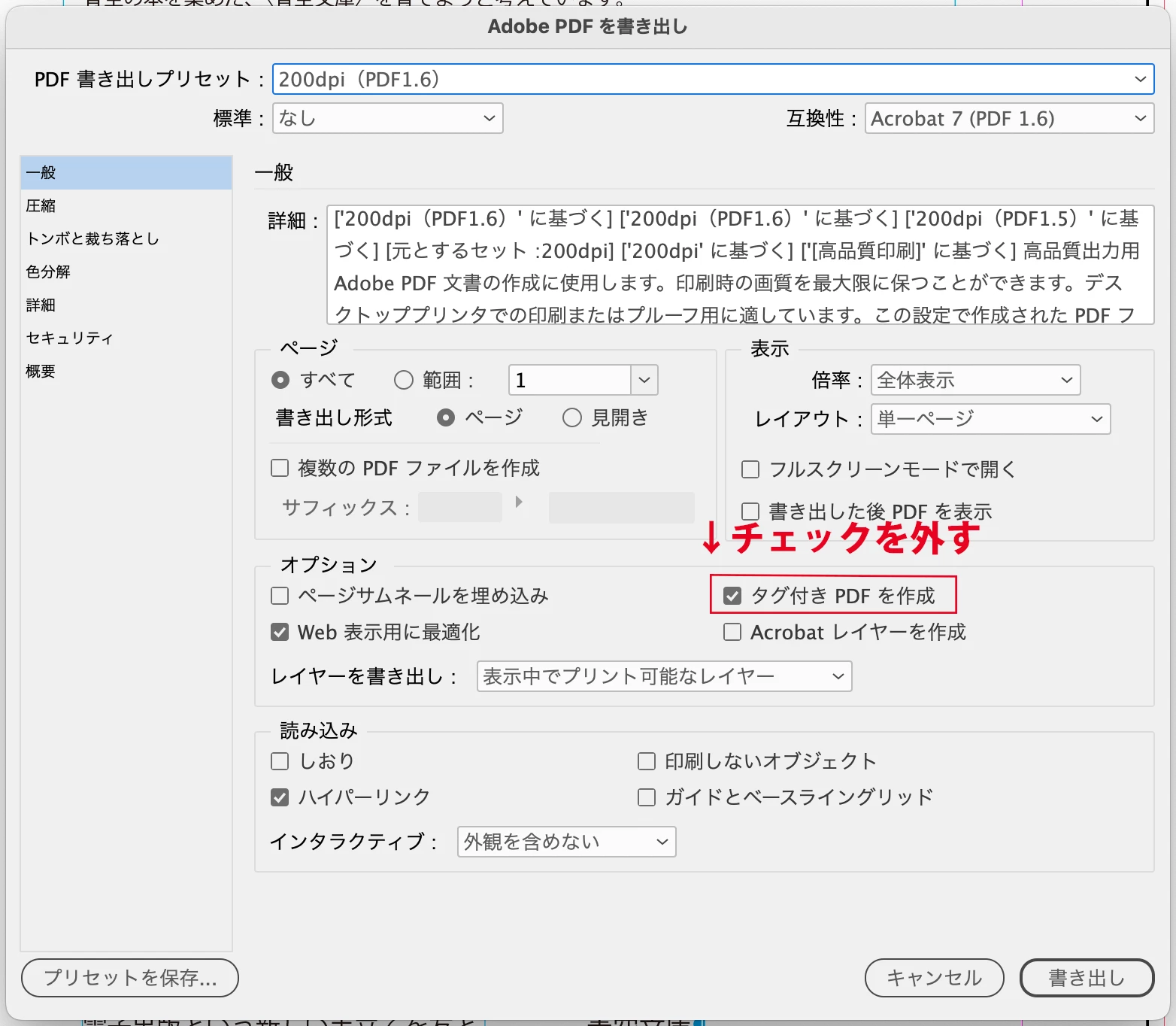The width and height of the screenshot is (1176, 1026).
Task: Open the PDF書き出しプリセット dropdown
Action: coord(713,79)
